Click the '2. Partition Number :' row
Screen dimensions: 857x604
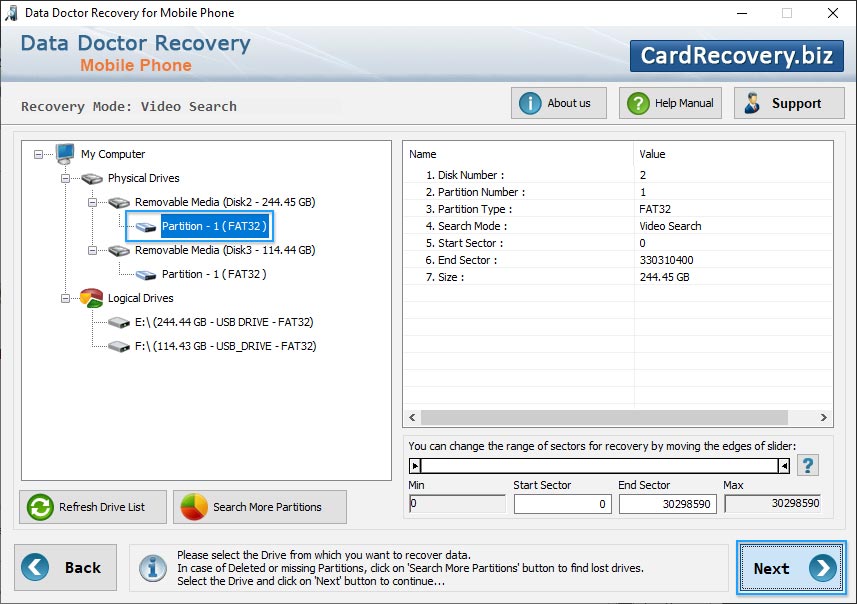(x=618, y=192)
